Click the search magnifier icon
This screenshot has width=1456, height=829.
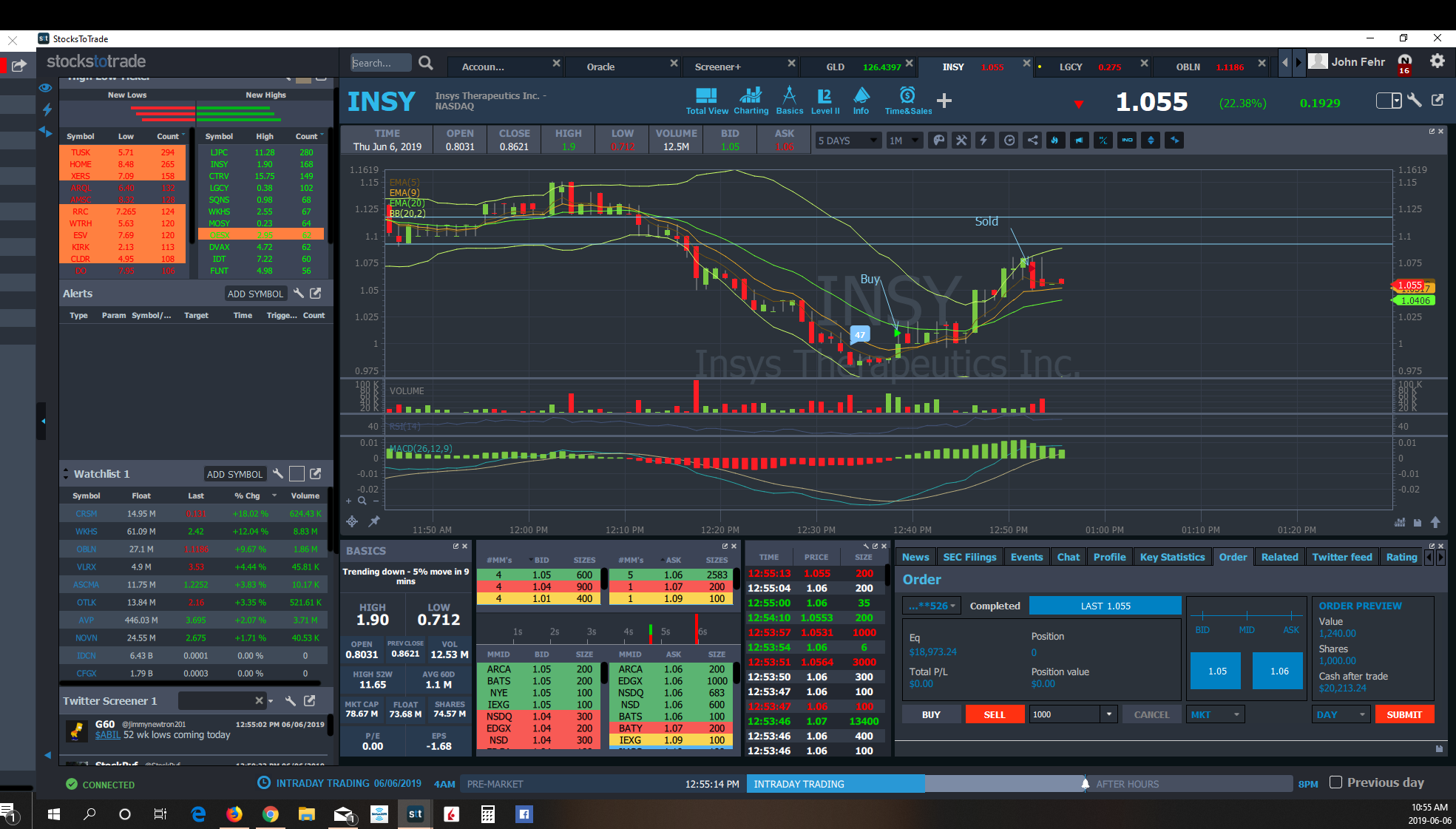[x=426, y=64]
